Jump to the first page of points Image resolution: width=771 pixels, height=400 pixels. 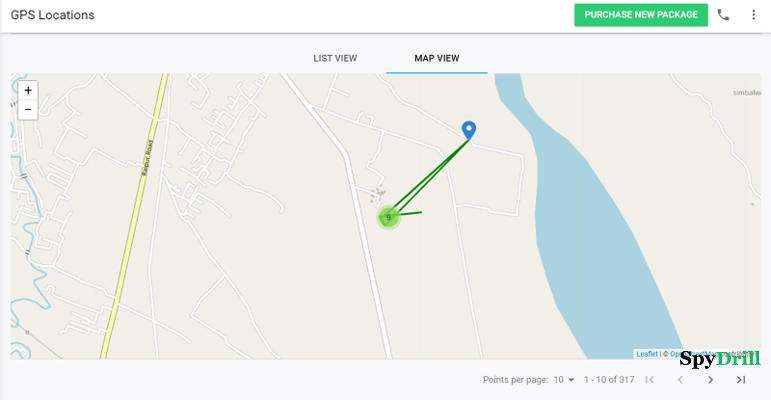[650, 380]
